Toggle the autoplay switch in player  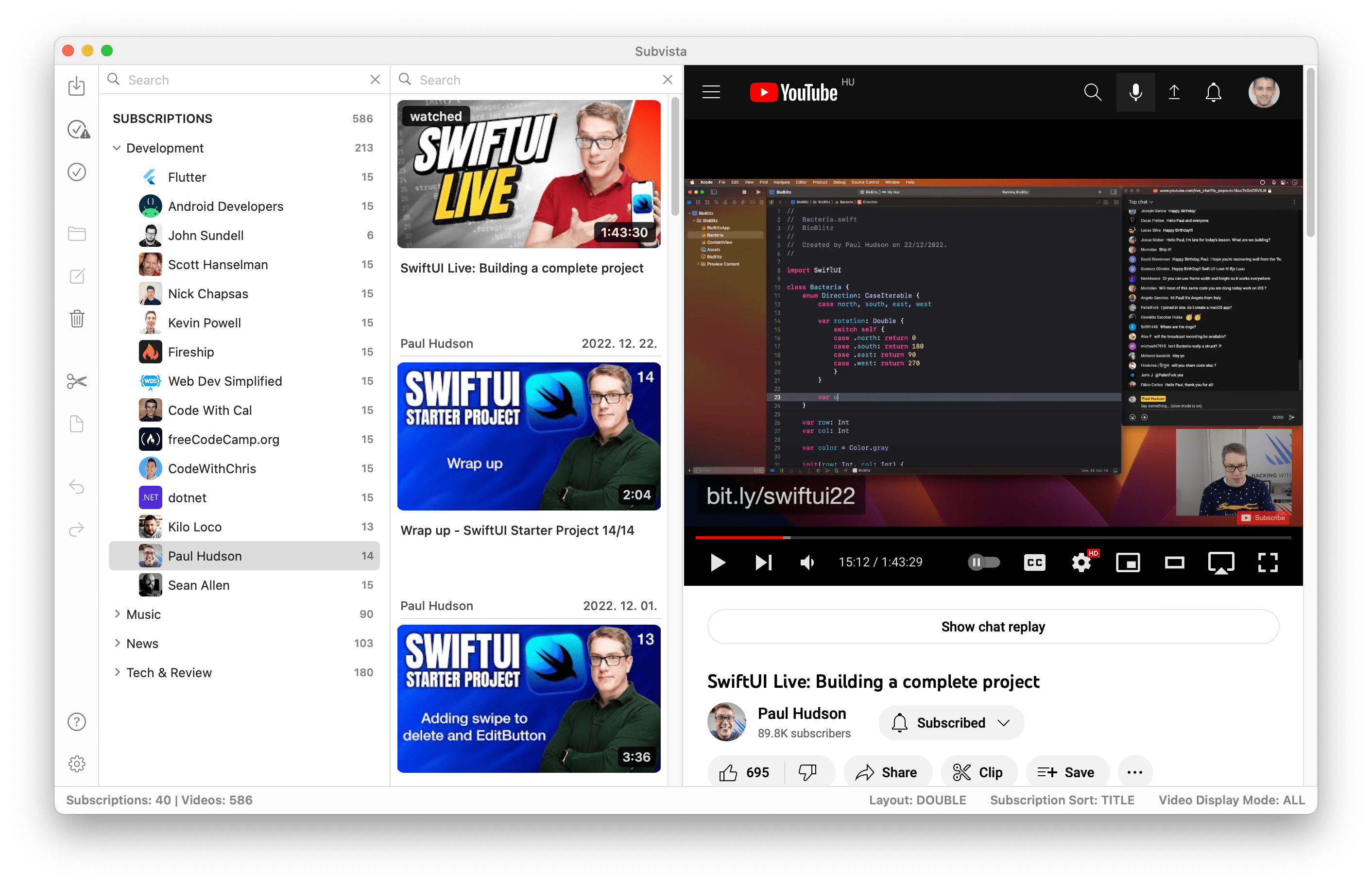(983, 562)
